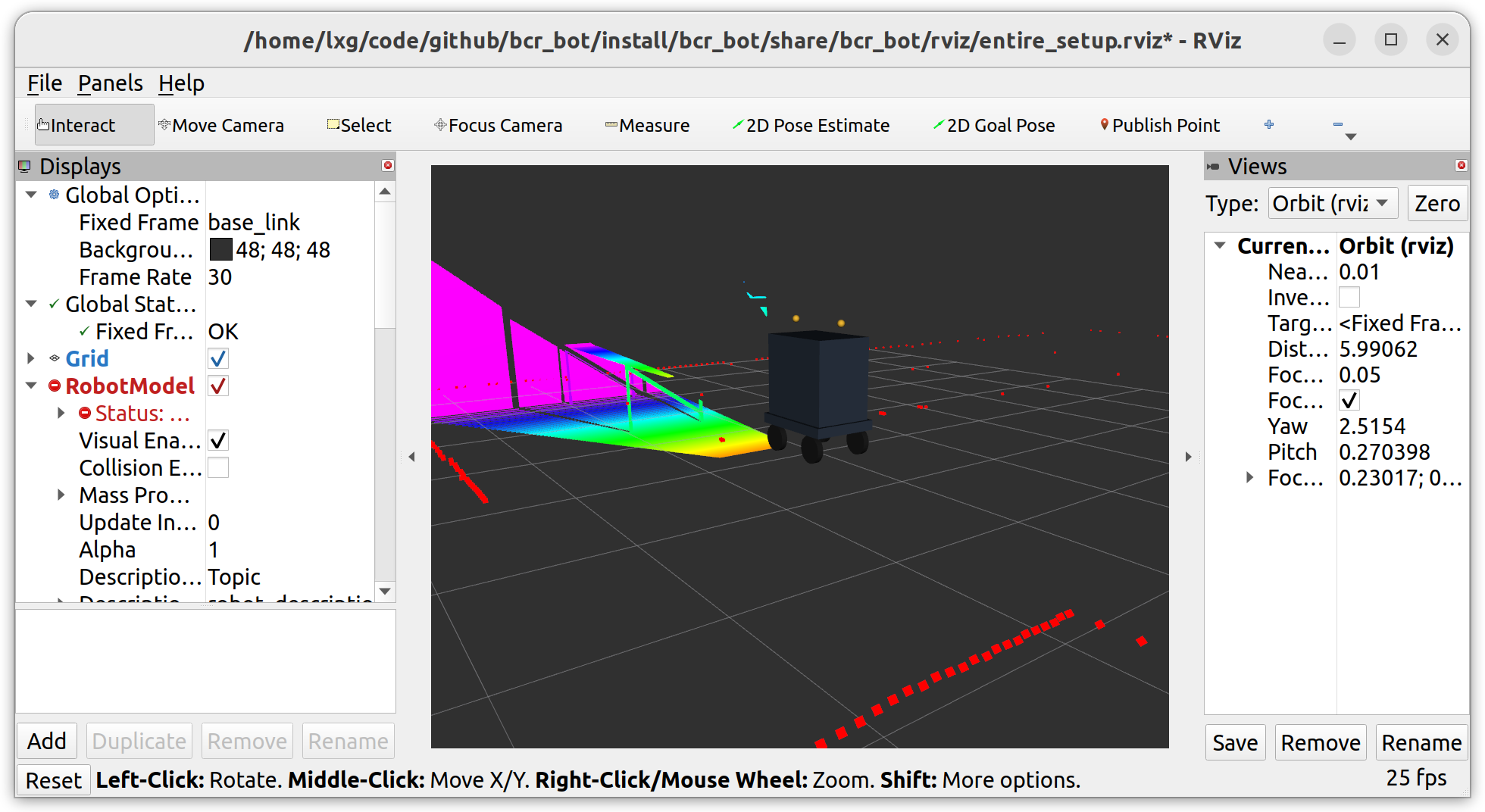Viewport: 1485px width, 812px height.
Task: Collapse the right Views panel arrow
Action: click(x=1188, y=457)
